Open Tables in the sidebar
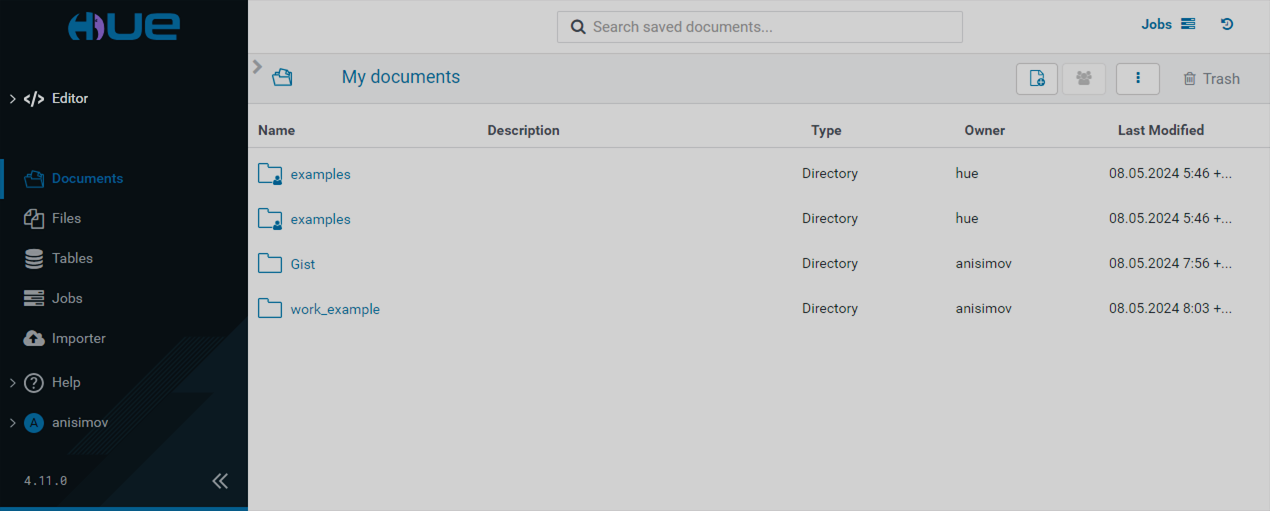 (72, 258)
